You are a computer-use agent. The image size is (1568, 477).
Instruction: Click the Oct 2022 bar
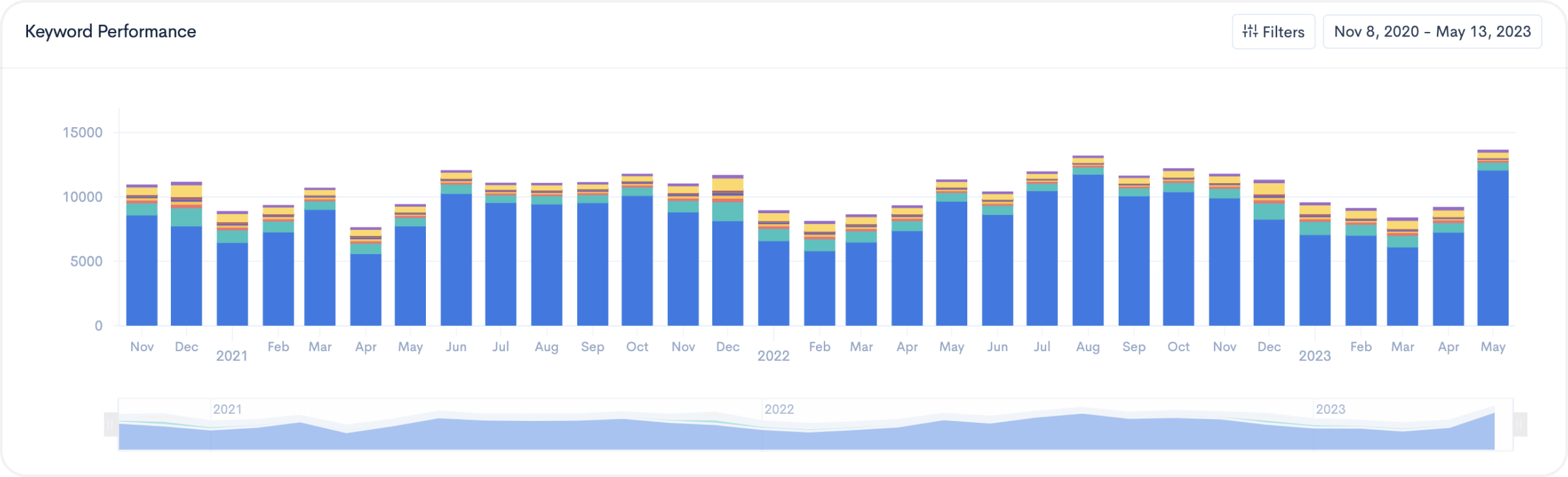click(x=1179, y=247)
